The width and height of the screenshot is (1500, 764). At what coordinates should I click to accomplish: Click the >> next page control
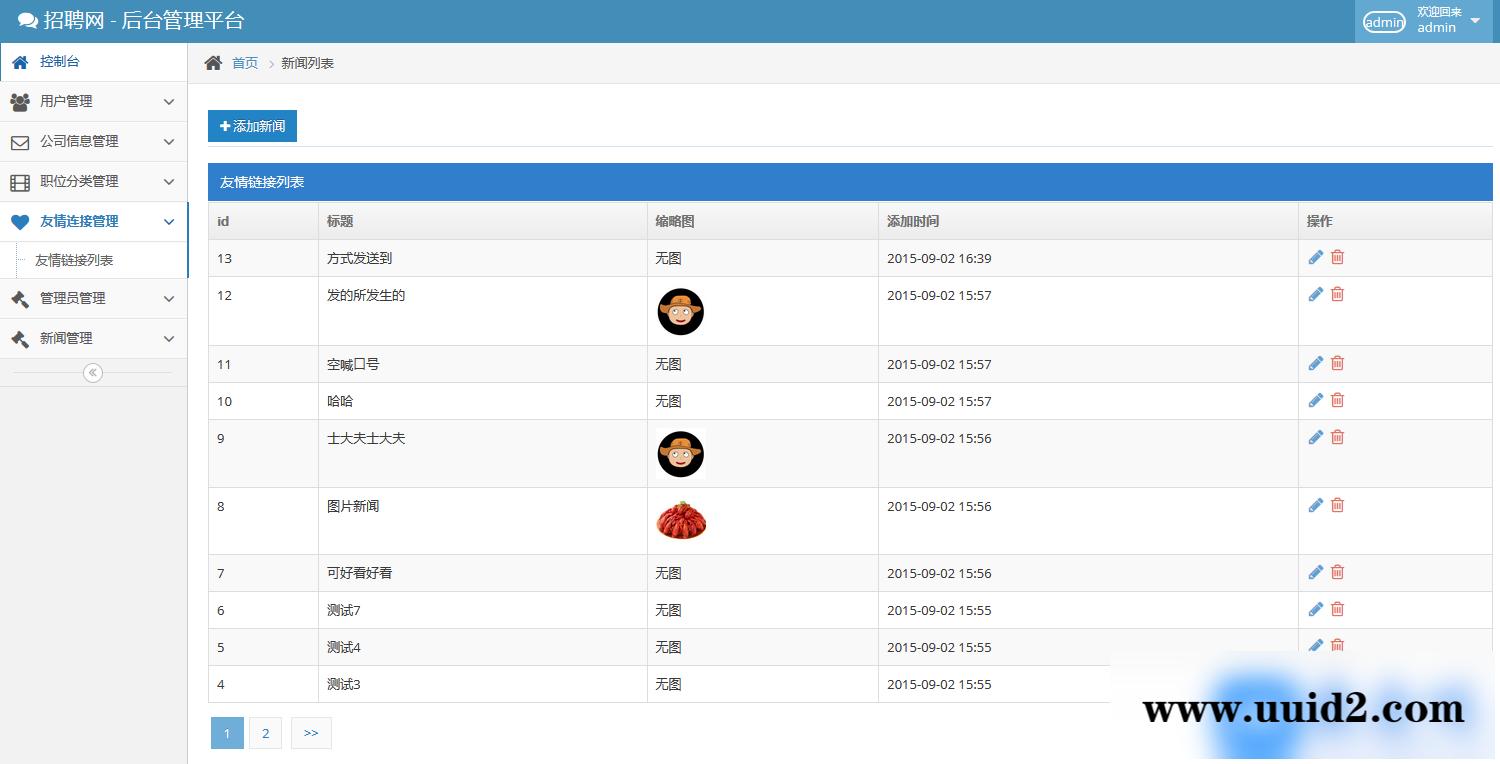pos(311,733)
